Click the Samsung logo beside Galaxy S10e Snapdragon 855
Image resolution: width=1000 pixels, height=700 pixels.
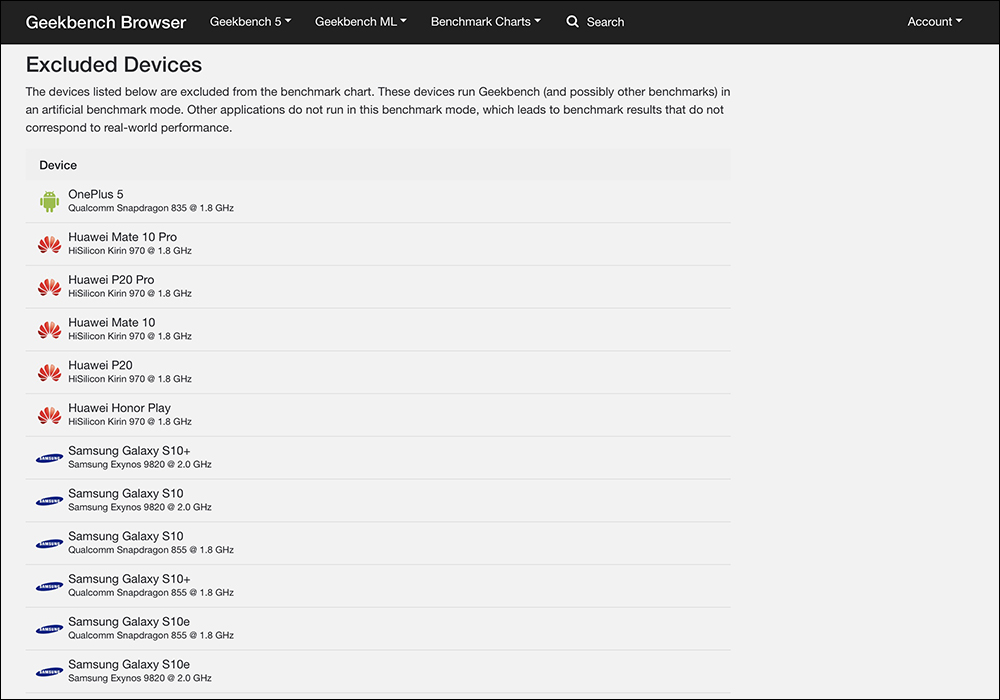[x=49, y=629]
